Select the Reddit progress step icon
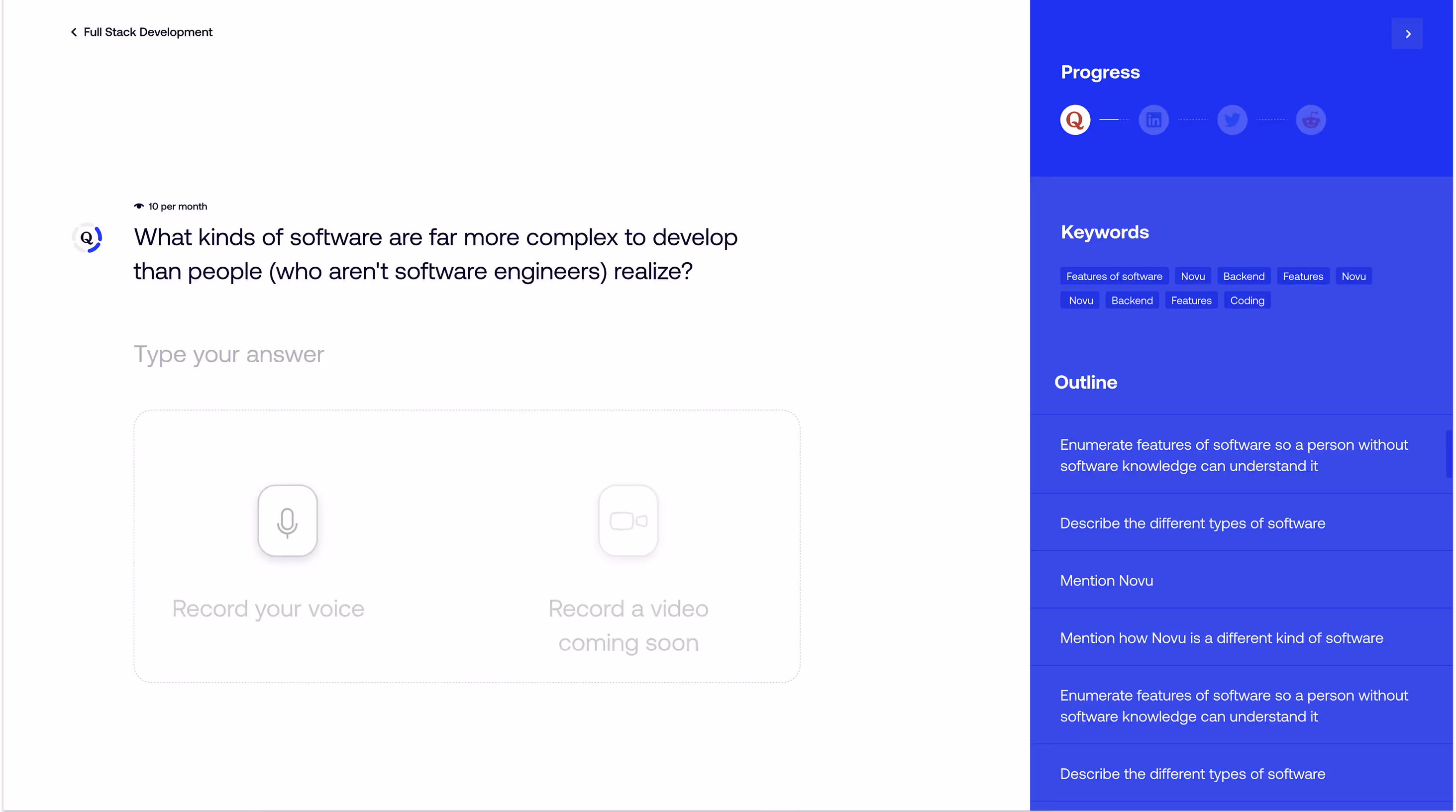Image resolution: width=1456 pixels, height=812 pixels. (1310, 120)
